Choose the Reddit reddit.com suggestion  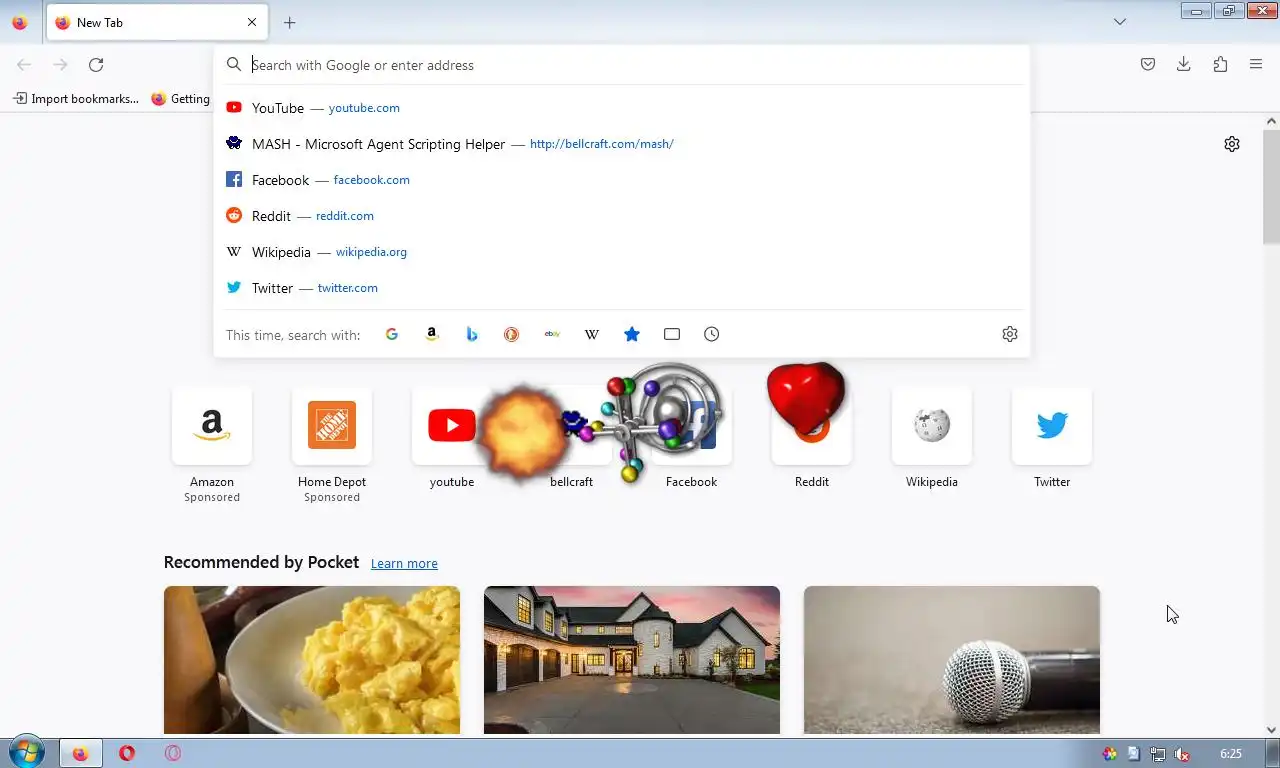click(622, 216)
